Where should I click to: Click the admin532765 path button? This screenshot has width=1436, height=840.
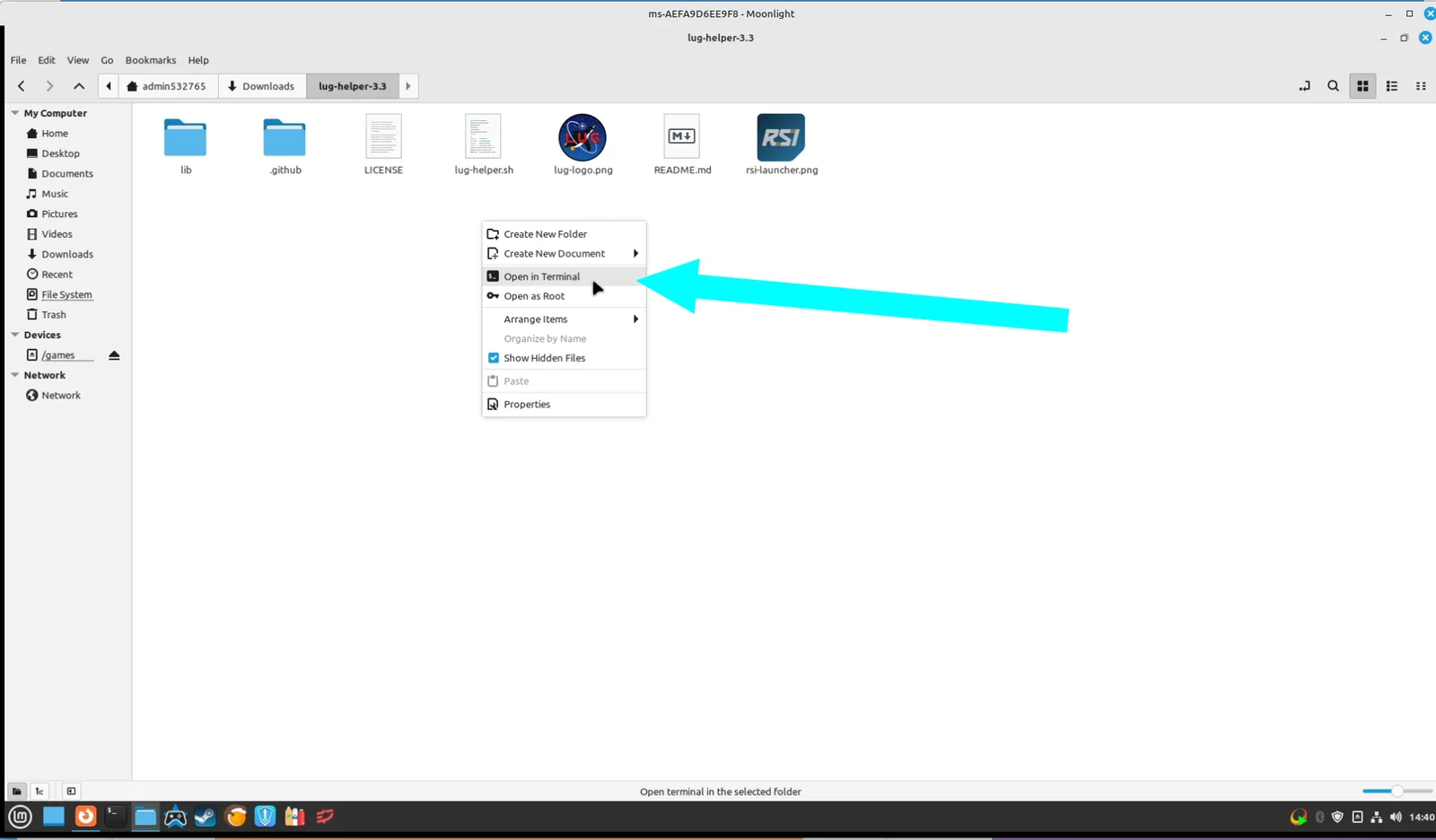tap(167, 86)
